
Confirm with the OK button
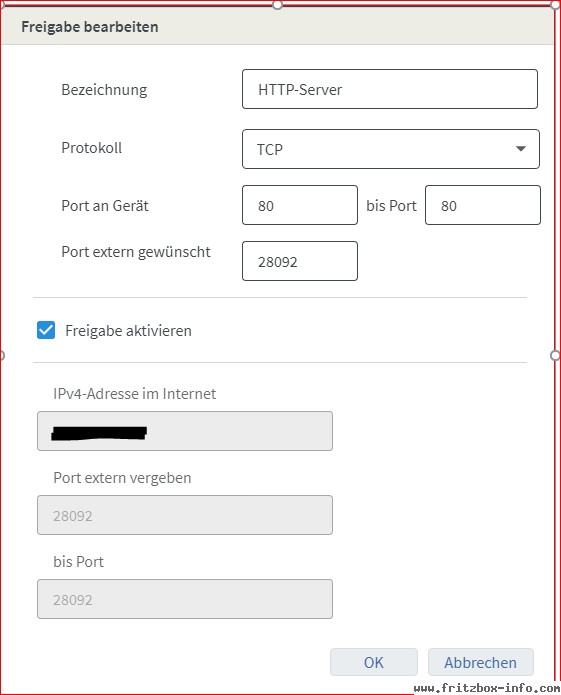(374, 662)
